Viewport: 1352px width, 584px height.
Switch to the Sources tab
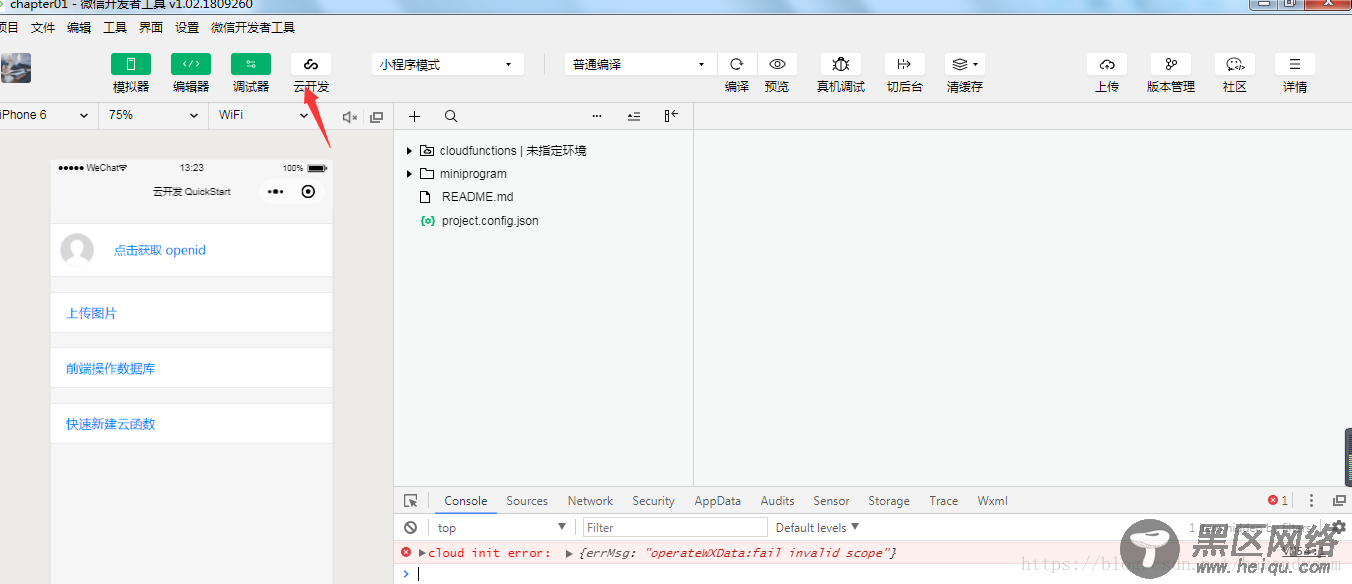[x=527, y=501]
